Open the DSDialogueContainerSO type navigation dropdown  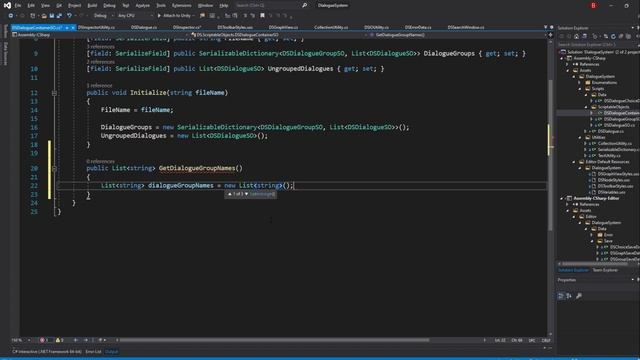coord(278,35)
